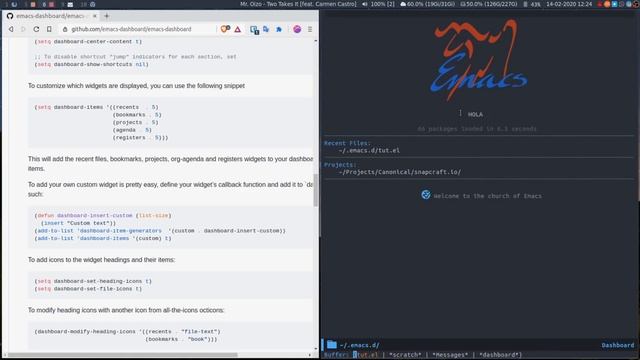Click the monitor-style extension icon with badge
640x360 pixels.
click(254, 30)
